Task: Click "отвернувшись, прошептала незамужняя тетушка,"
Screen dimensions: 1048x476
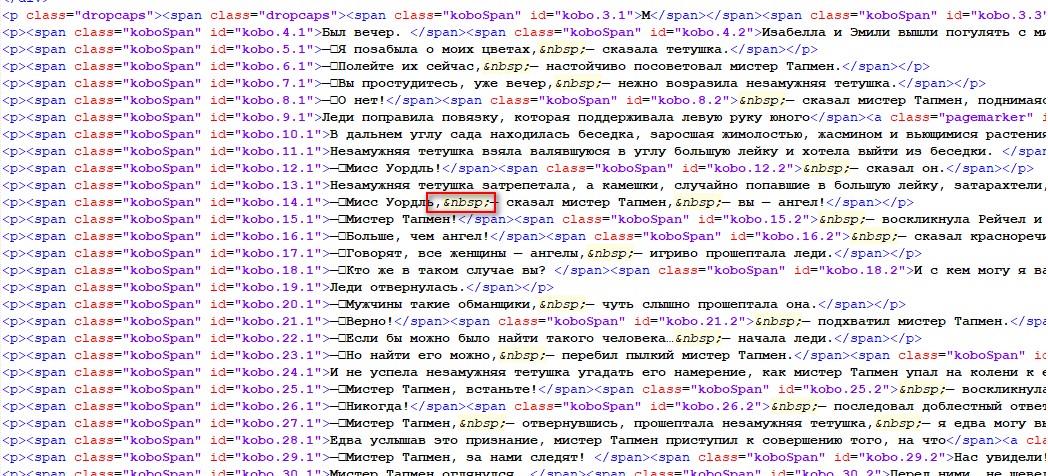Action: 698,424
